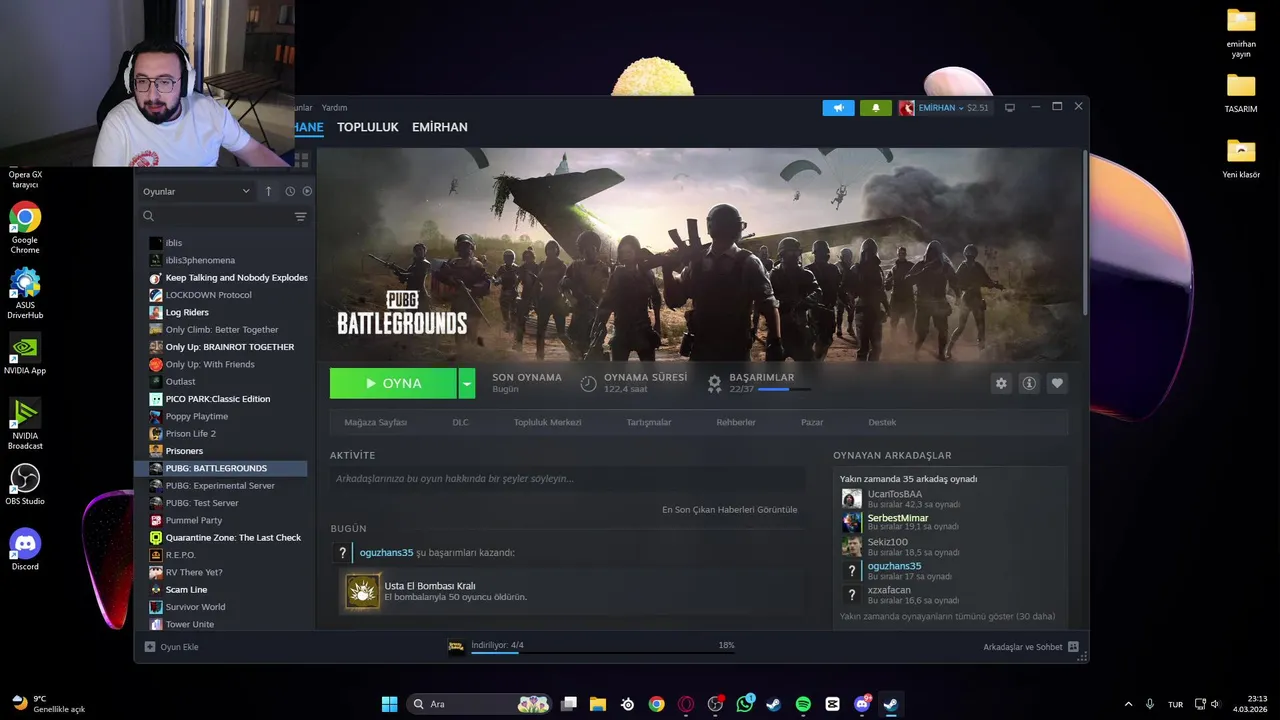Viewport: 1280px width, 720px height.
Task: Open the Tartışmalar tab
Action: coord(649,422)
